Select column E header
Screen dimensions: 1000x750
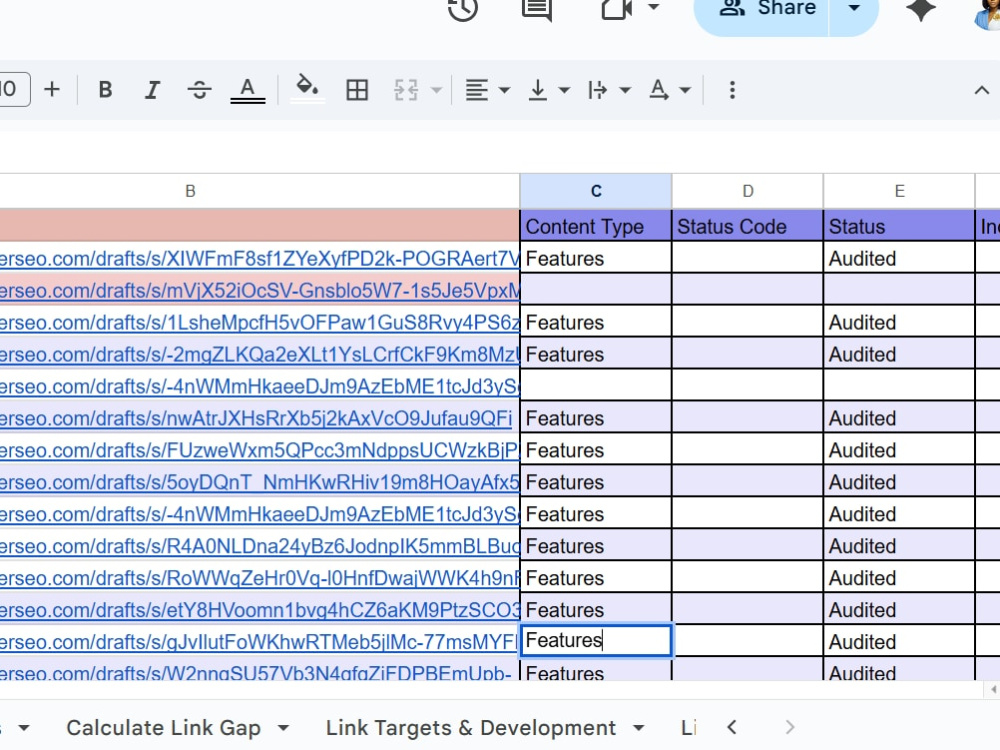[x=899, y=191]
